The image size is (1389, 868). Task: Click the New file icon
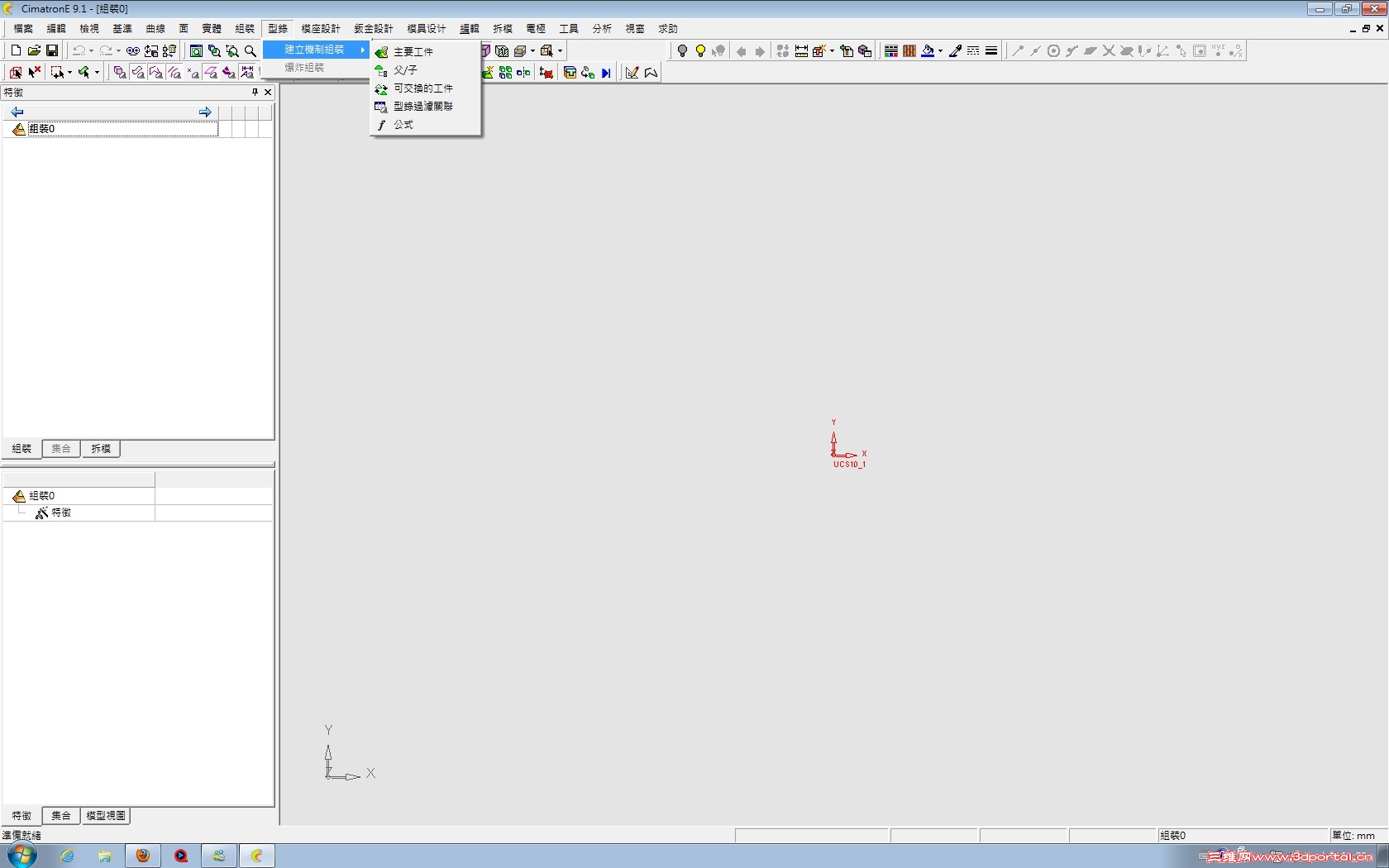(x=16, y=50)
